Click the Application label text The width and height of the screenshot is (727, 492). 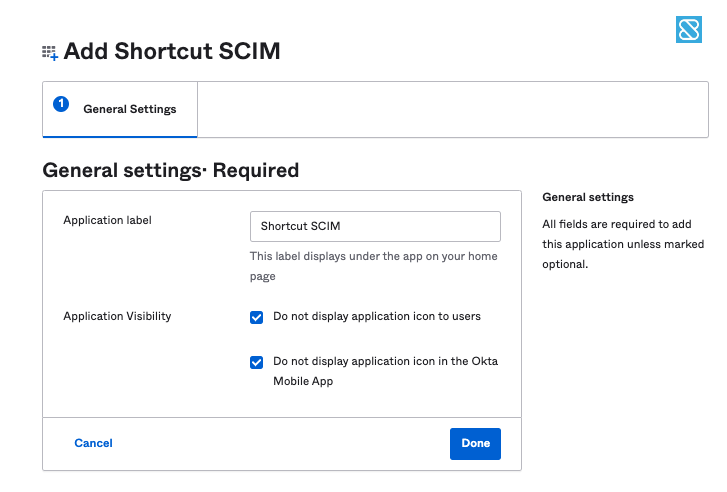coord(107,220)
